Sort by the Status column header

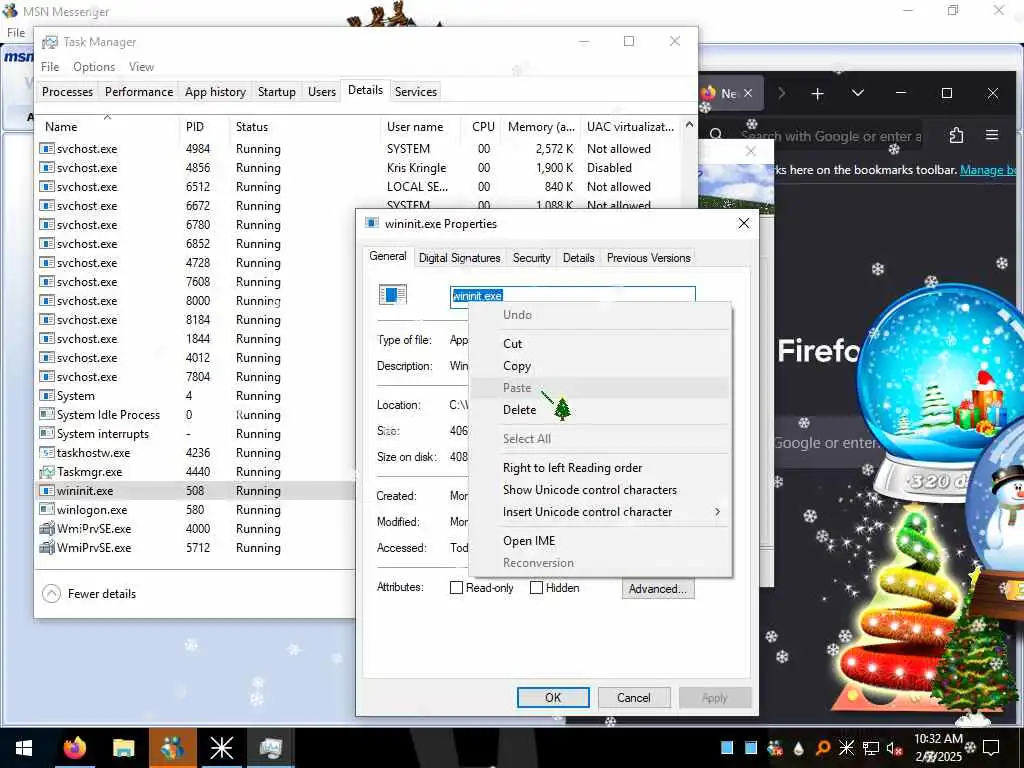(x=252, y=127)
